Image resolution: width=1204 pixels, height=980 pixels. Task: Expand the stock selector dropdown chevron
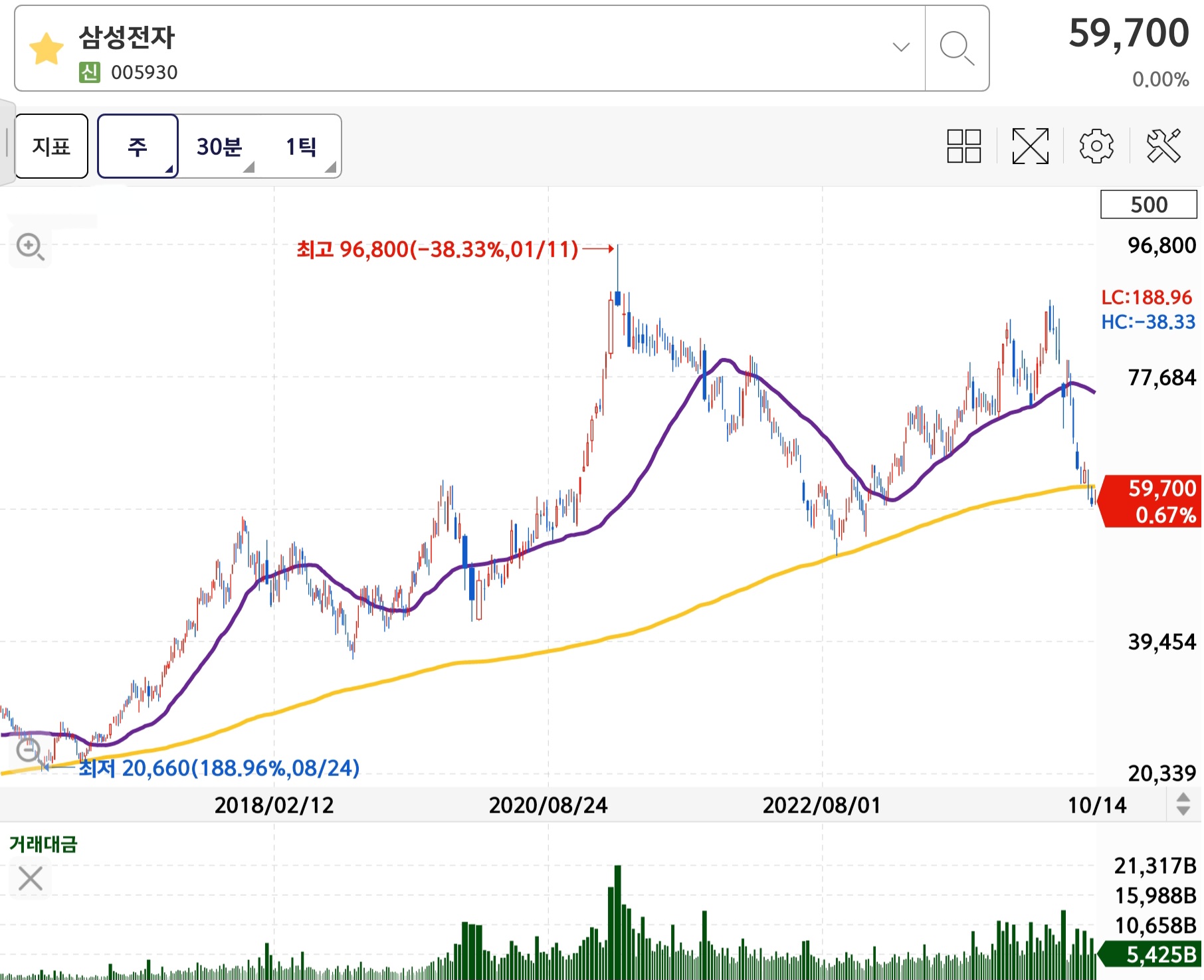[x=901, y=47]
